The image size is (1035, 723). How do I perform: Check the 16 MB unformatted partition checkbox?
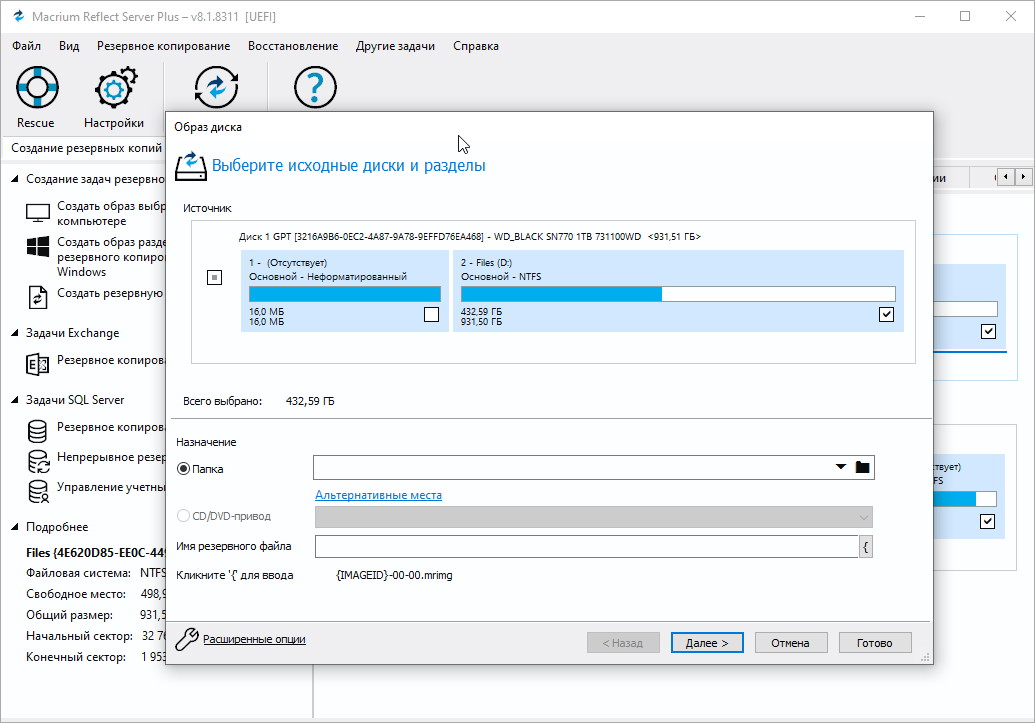(431, 314)
